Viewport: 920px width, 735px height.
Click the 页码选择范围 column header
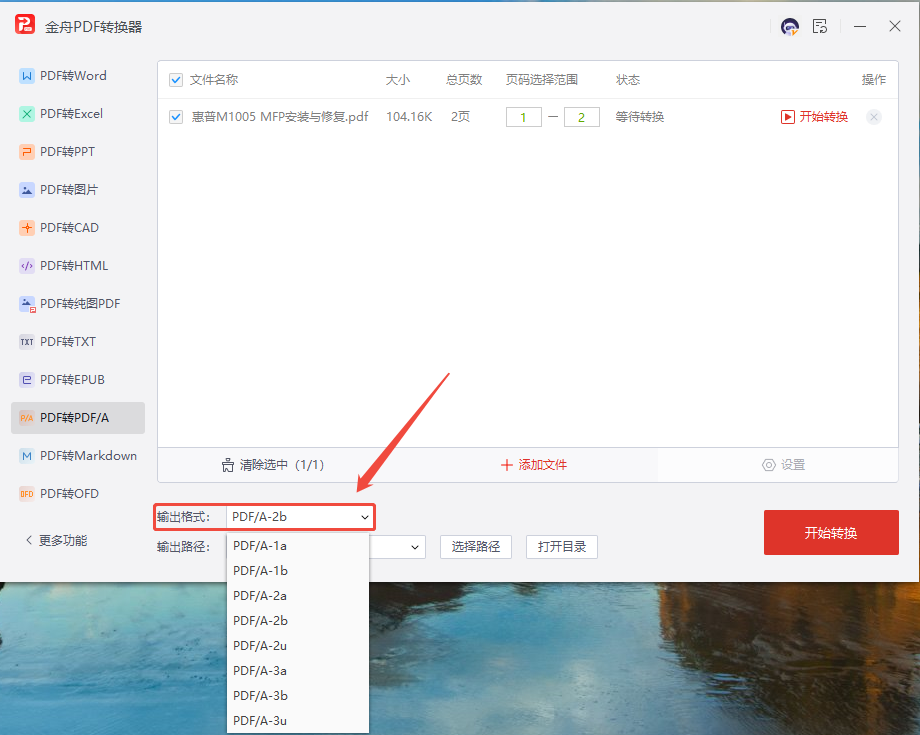pyautogui.click(x=542, y=80)
